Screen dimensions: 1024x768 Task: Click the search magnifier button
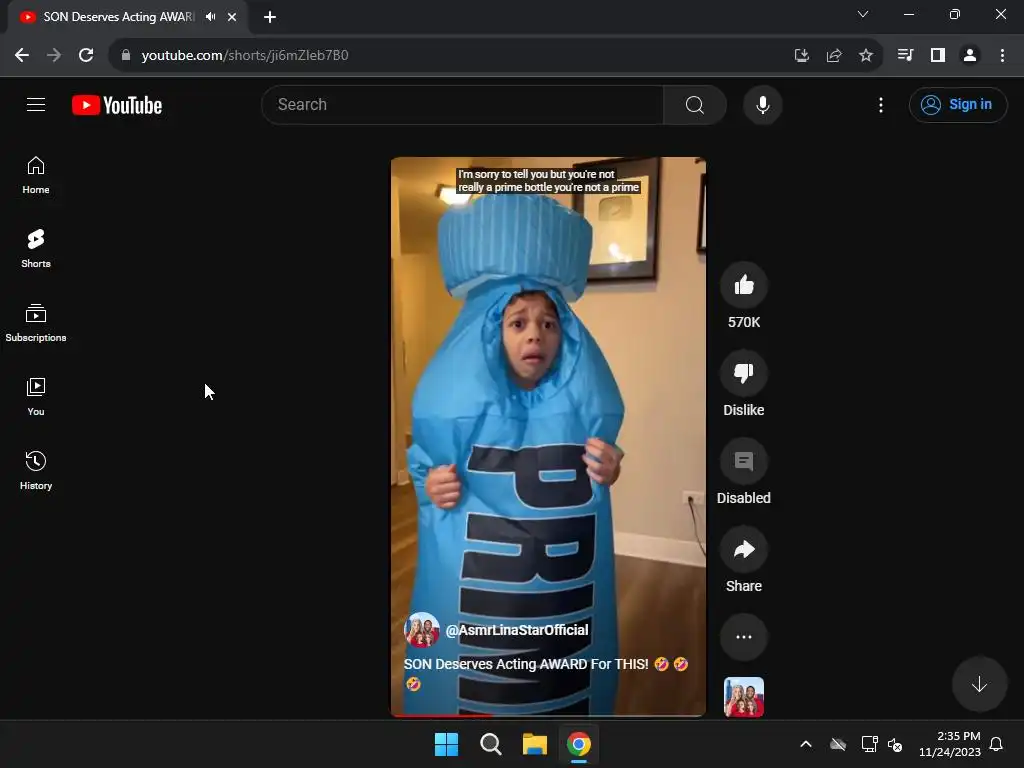pos(695,104)
